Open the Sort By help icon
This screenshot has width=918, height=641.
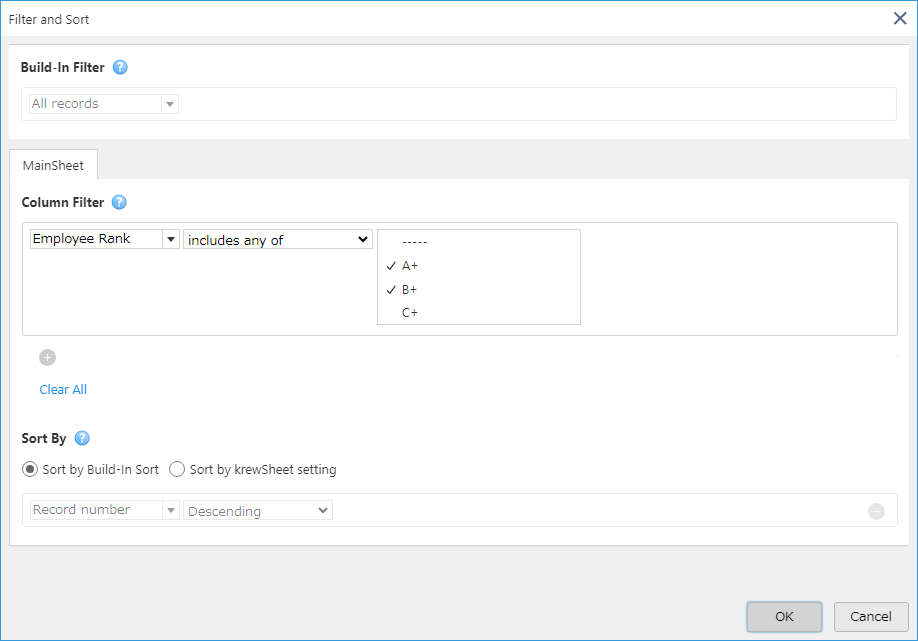point(82,438)
